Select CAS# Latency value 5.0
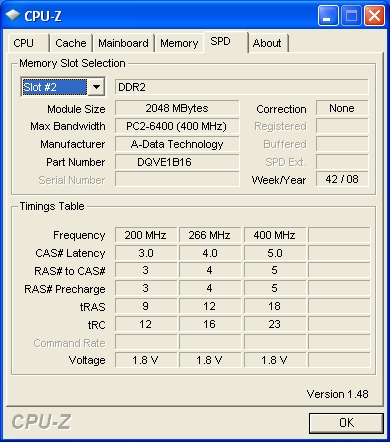Screen dimensions: 390x443 pos(275,253)
